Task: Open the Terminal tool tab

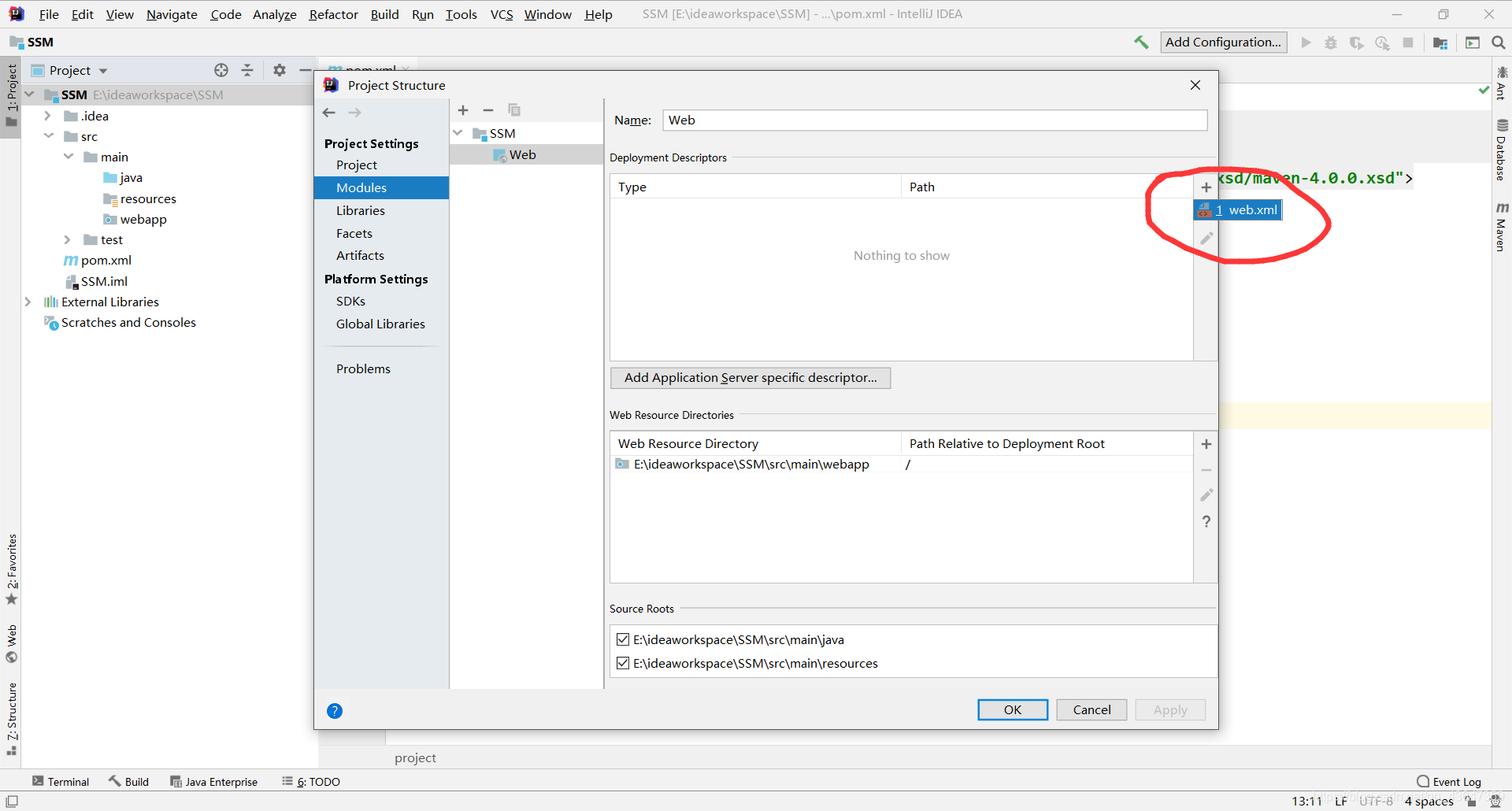Action: 61,782
